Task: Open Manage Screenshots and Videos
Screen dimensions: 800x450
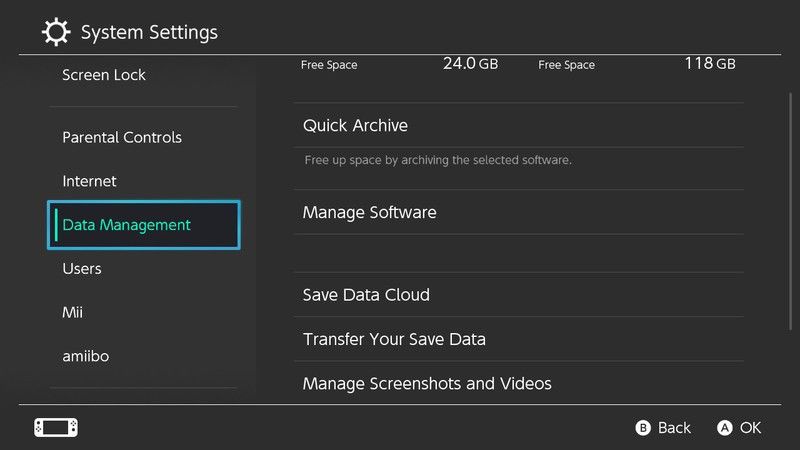Action: [427, 383]
